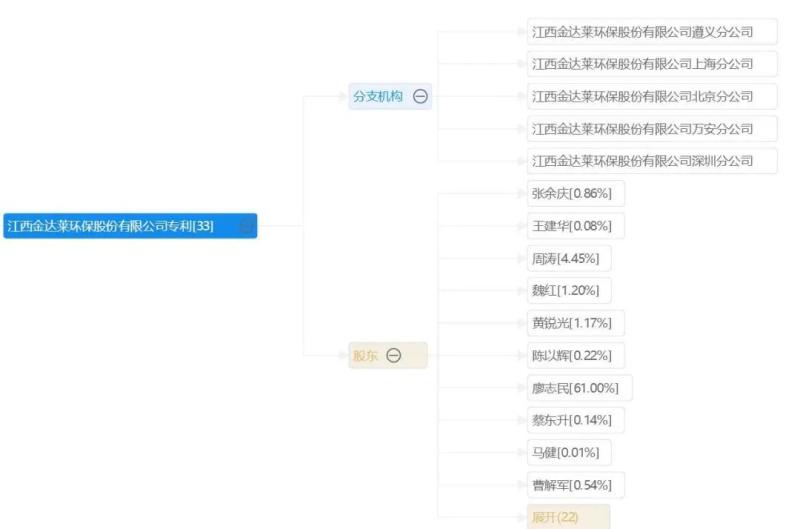Select shareholder 张余庆[0.86%]

576,193
